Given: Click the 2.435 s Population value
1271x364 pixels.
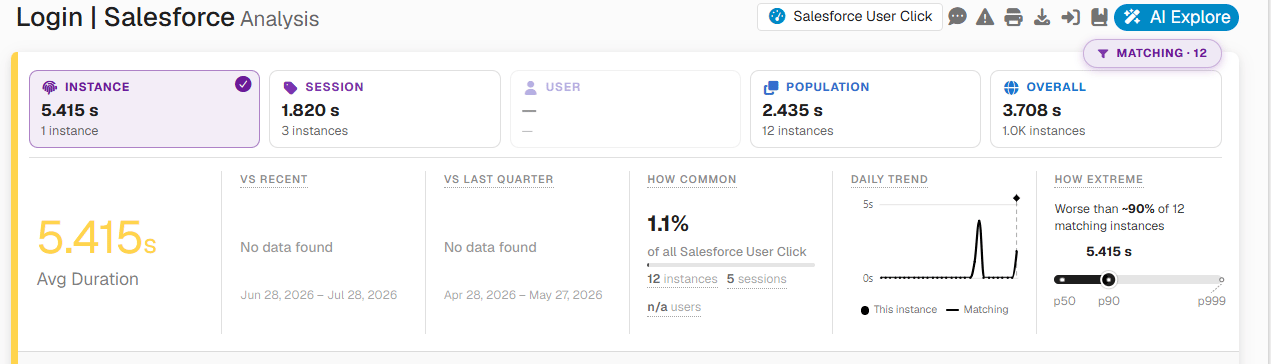Looking at the screenshot, I should click(792, 110).
